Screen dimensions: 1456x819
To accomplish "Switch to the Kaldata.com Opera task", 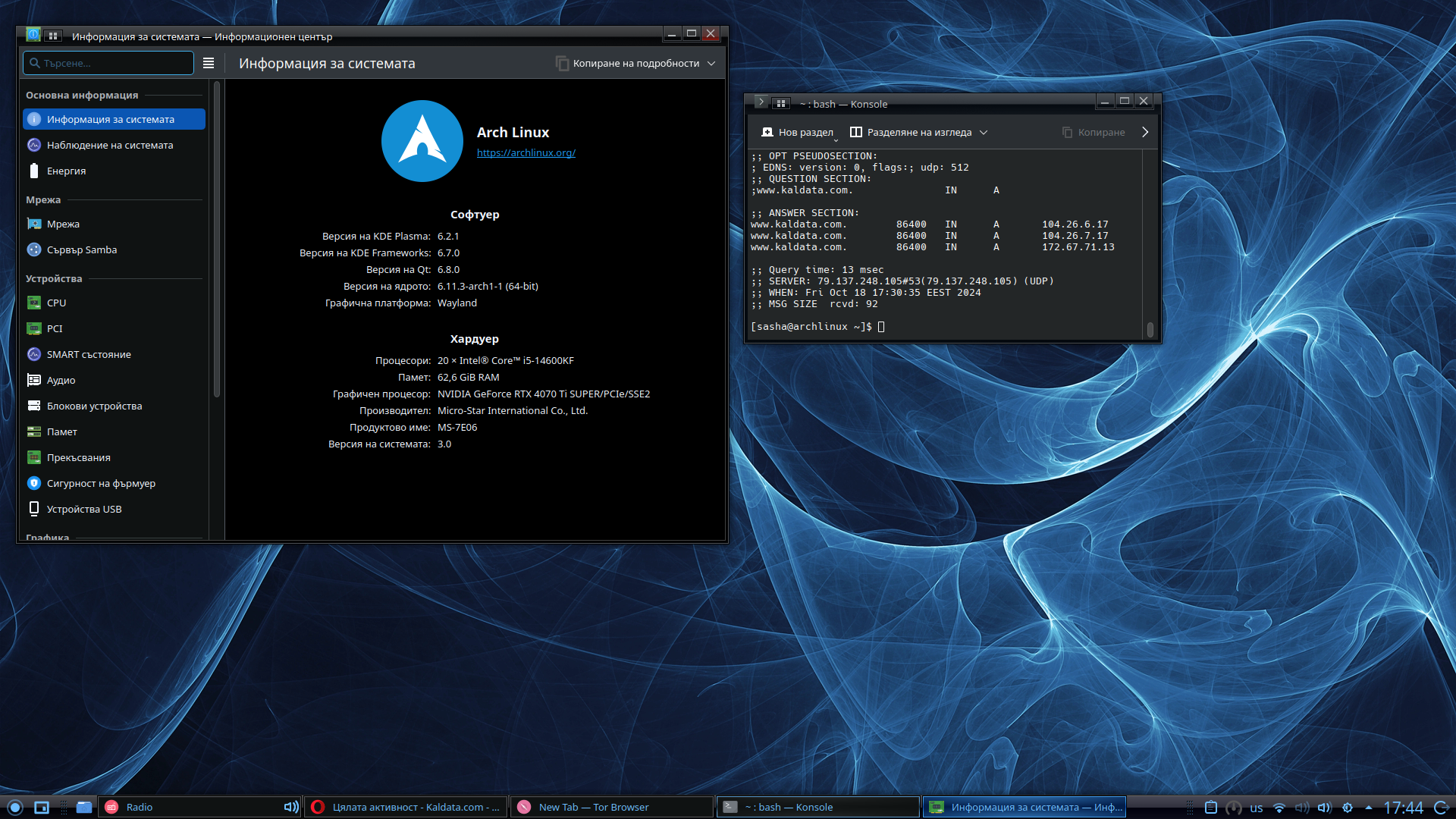I will [406, 807].
